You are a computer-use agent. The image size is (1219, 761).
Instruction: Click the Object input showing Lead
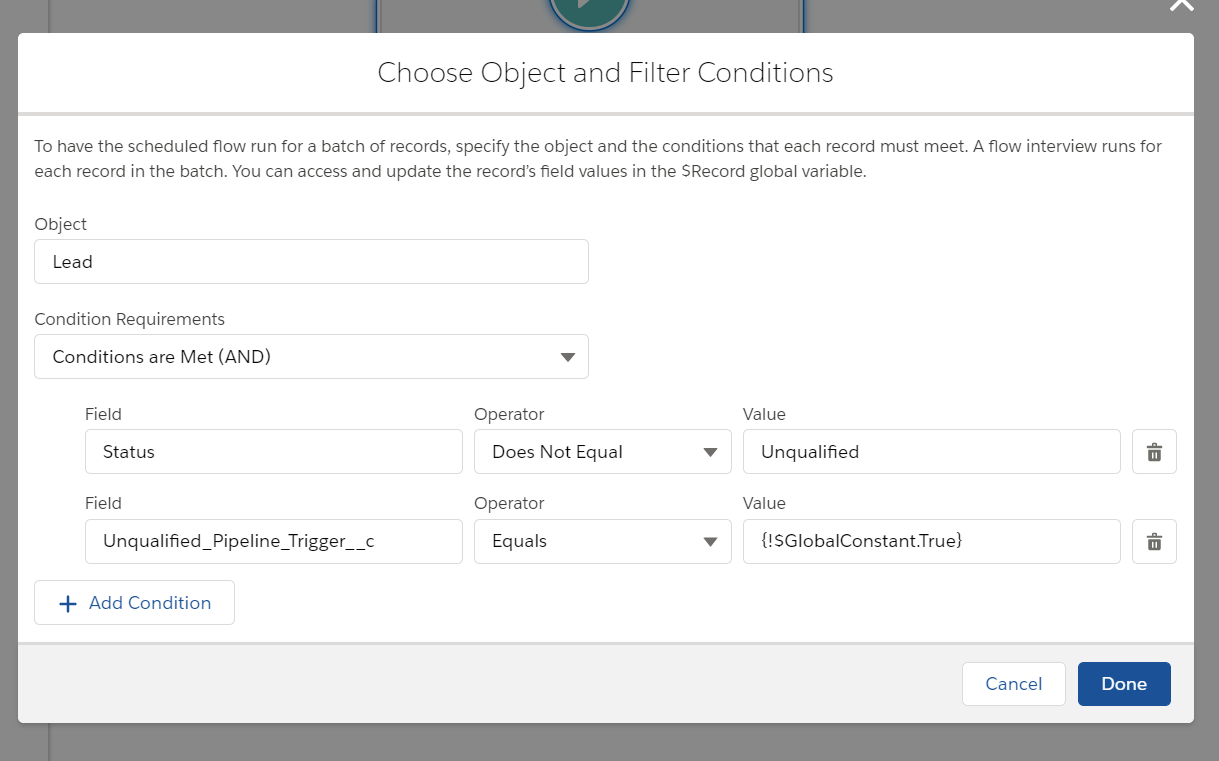pyautogui.click(x=311, y=261)
